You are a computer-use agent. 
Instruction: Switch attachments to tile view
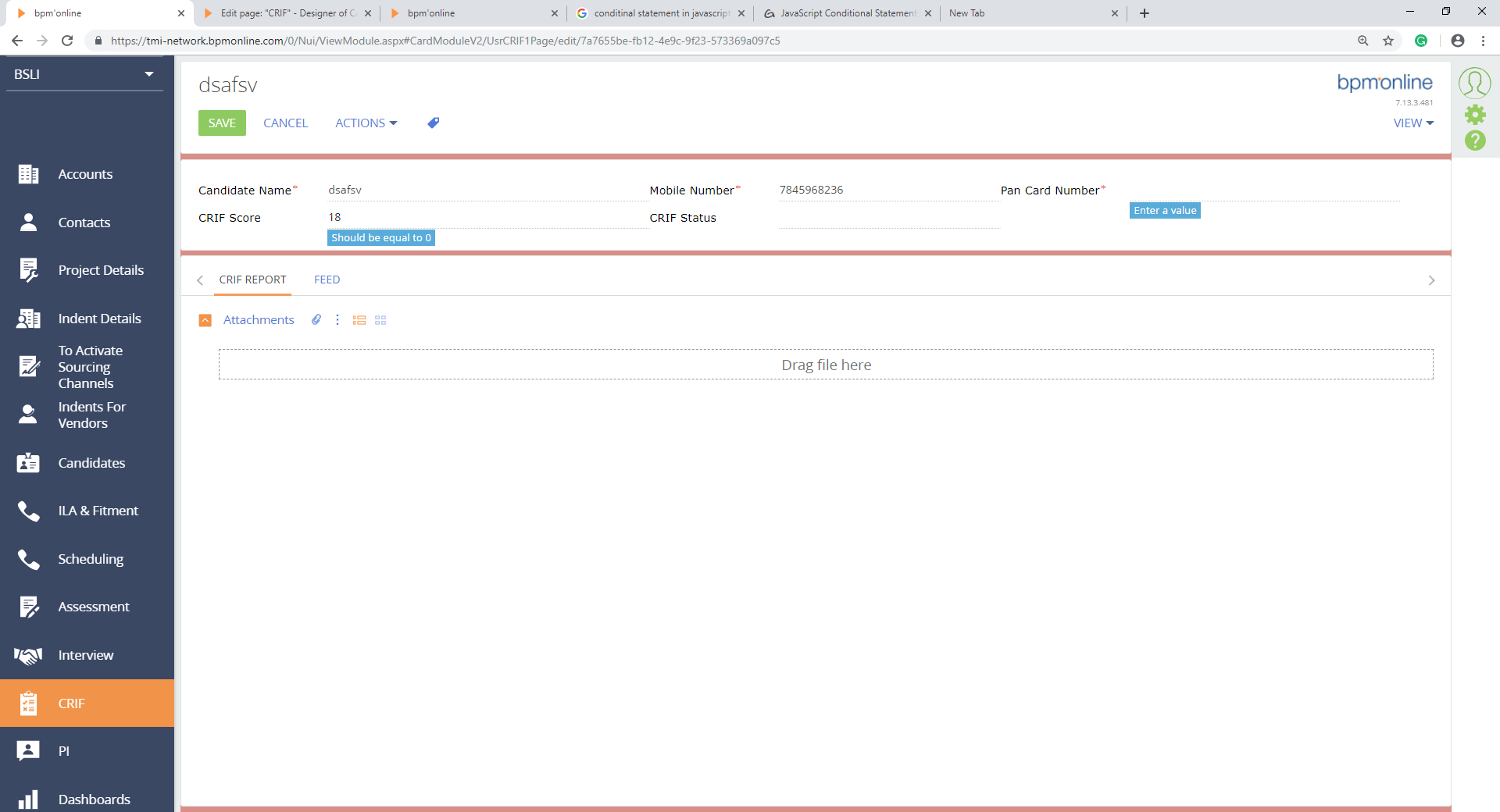tap(380, 320)
